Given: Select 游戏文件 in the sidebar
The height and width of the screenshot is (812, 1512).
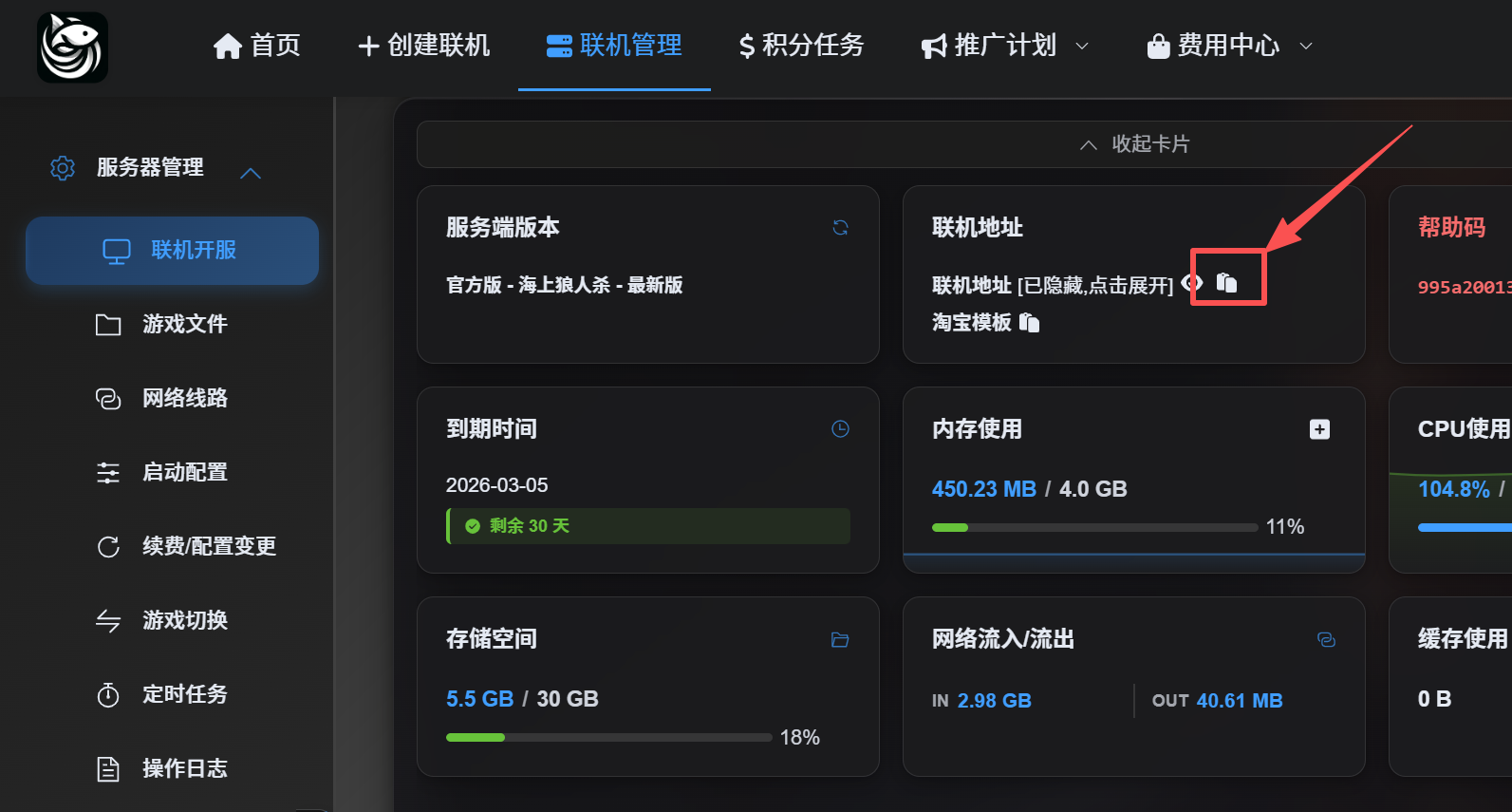Looking at the screenshot, I should [184, 325].
